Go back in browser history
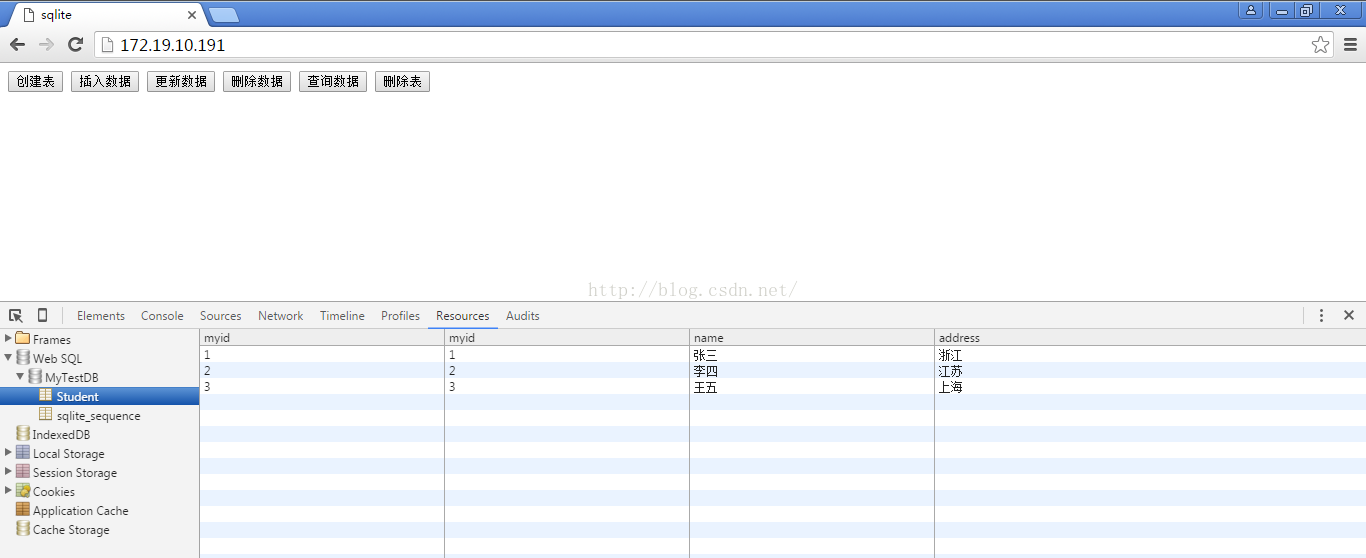Viewport: 1366px width, 558px height. tap(17, 45)
